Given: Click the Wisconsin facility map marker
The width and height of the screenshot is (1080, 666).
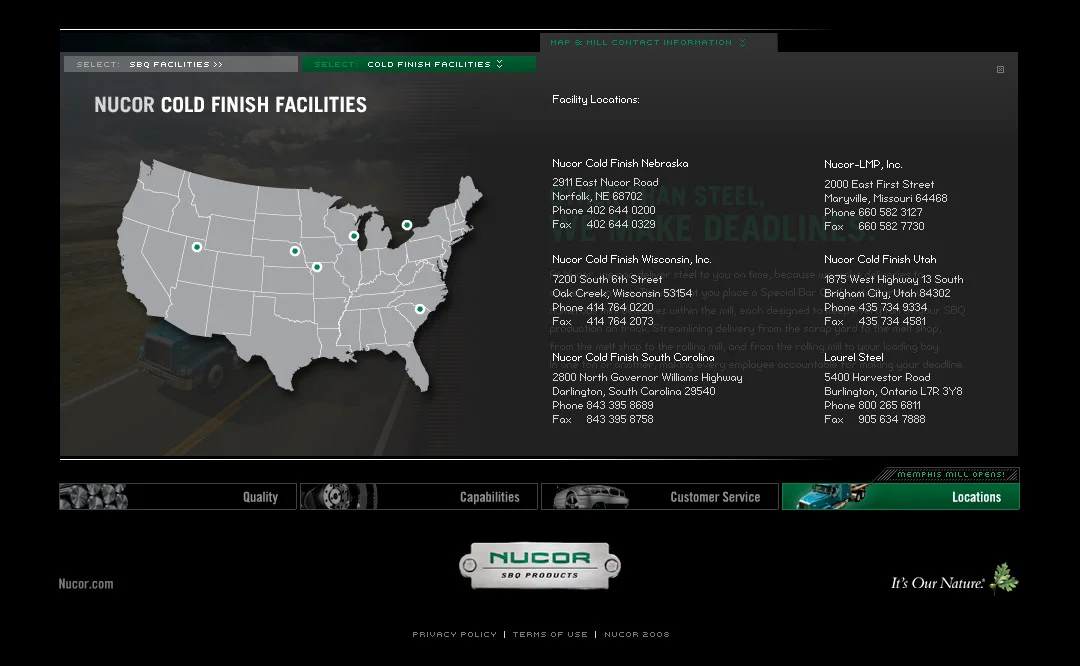Looking at the screenshot, I should (x=354, y=236).
